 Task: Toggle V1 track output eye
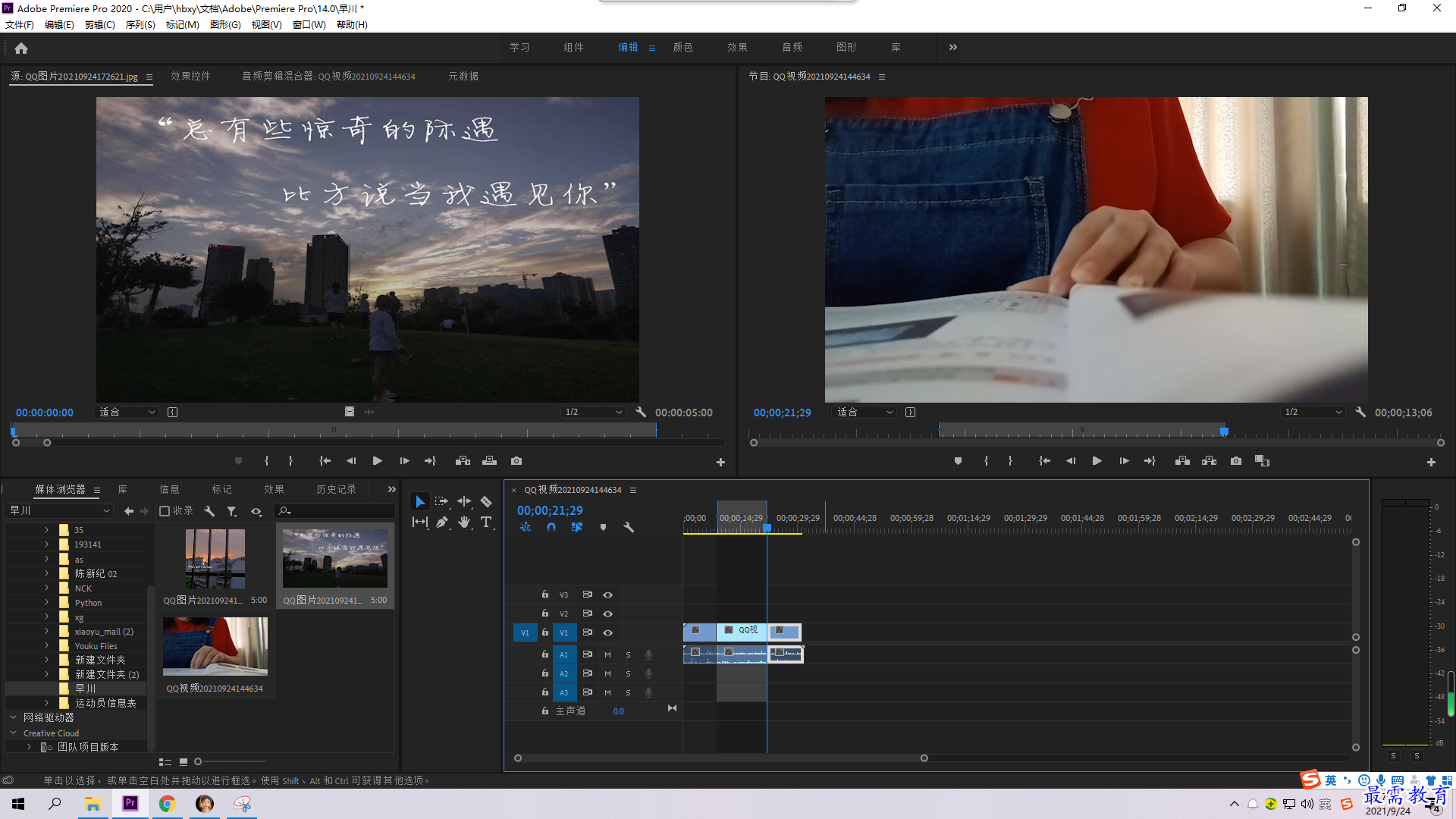(607, 632)
